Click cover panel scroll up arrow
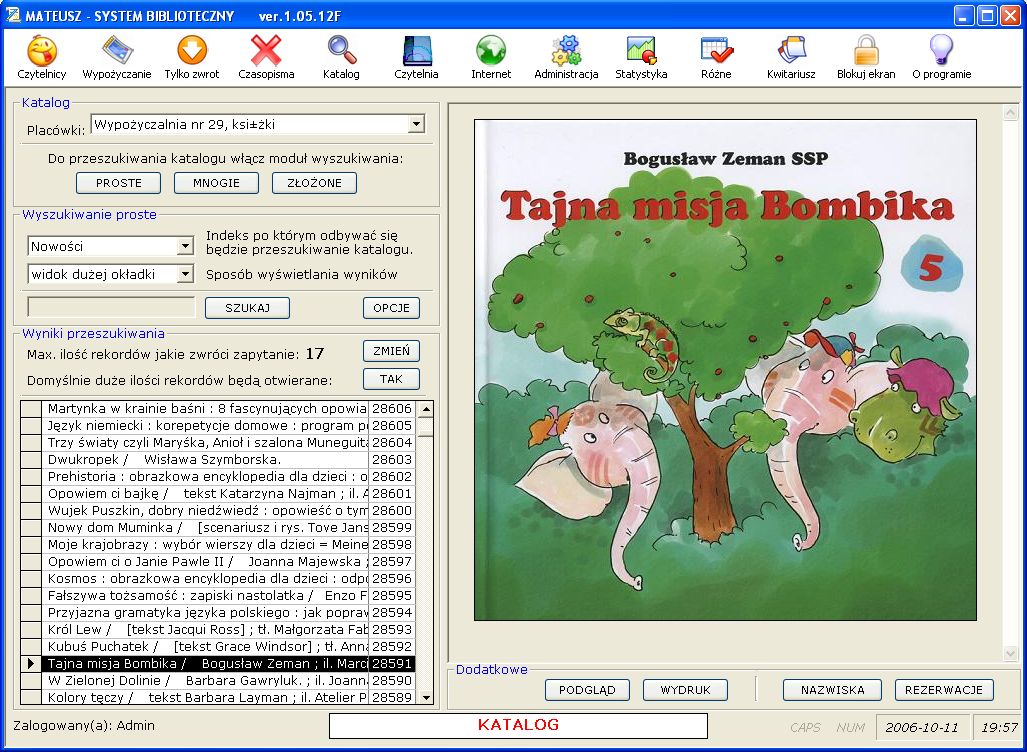The width and height of the screenshot is (1027, 752). [1010, 113]
